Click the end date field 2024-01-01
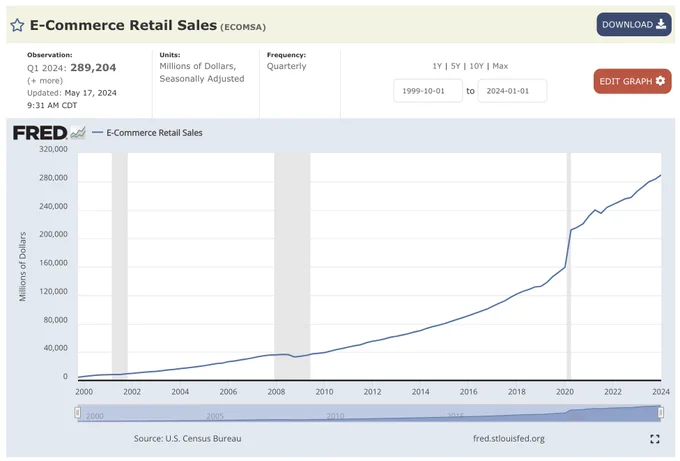 coord(512,91)
